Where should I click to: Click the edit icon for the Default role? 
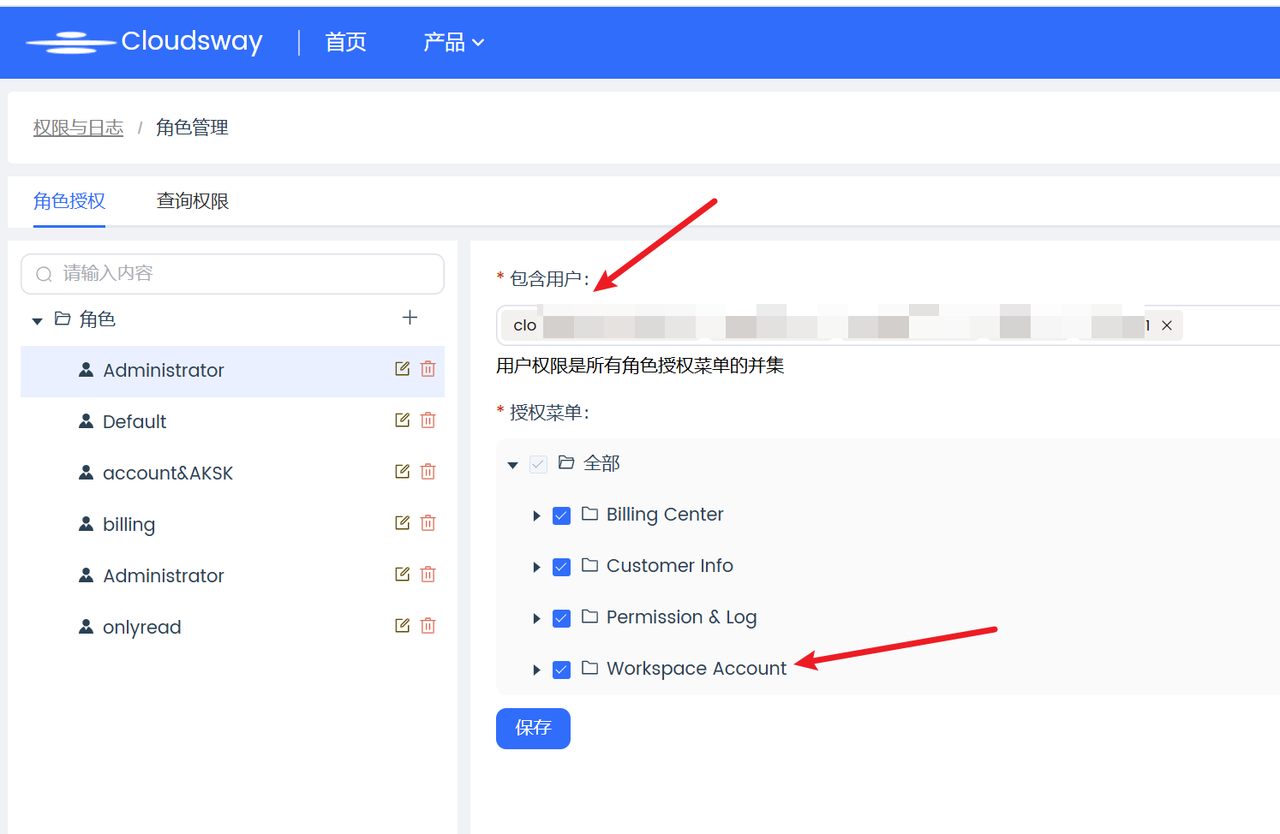coord(402,420)
